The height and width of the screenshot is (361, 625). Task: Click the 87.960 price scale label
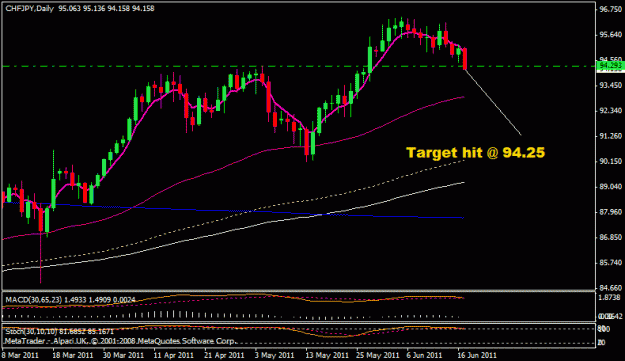[x=611, y=212]
